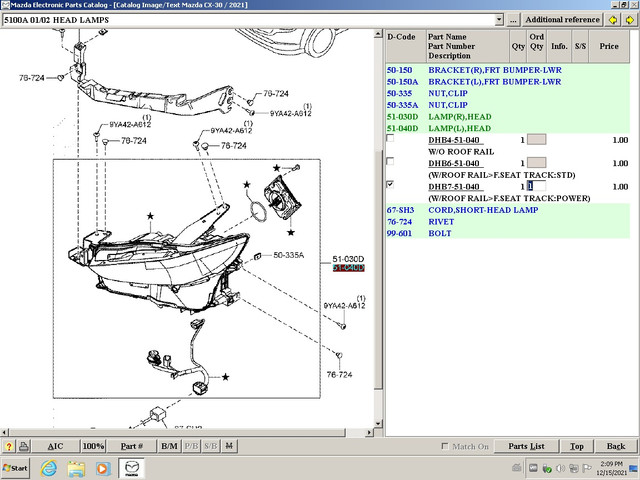Click the AIC button
This screenshot has width=640, height=480.
55,446
